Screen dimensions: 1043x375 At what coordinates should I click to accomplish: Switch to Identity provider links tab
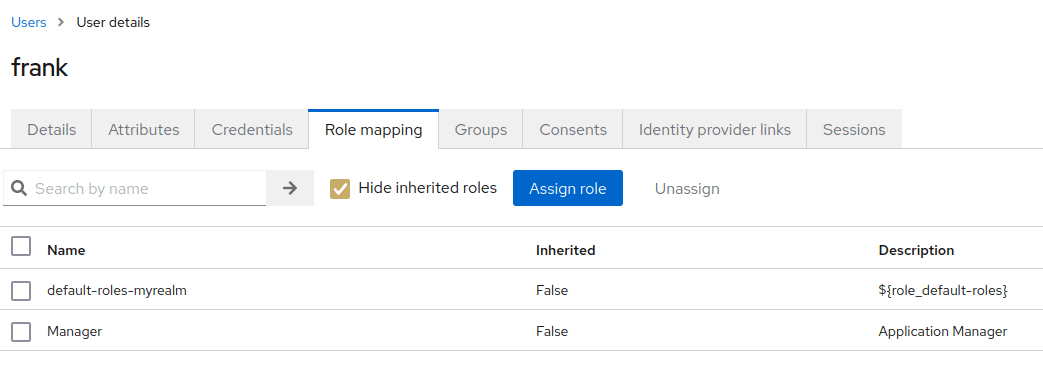(714, 130)
